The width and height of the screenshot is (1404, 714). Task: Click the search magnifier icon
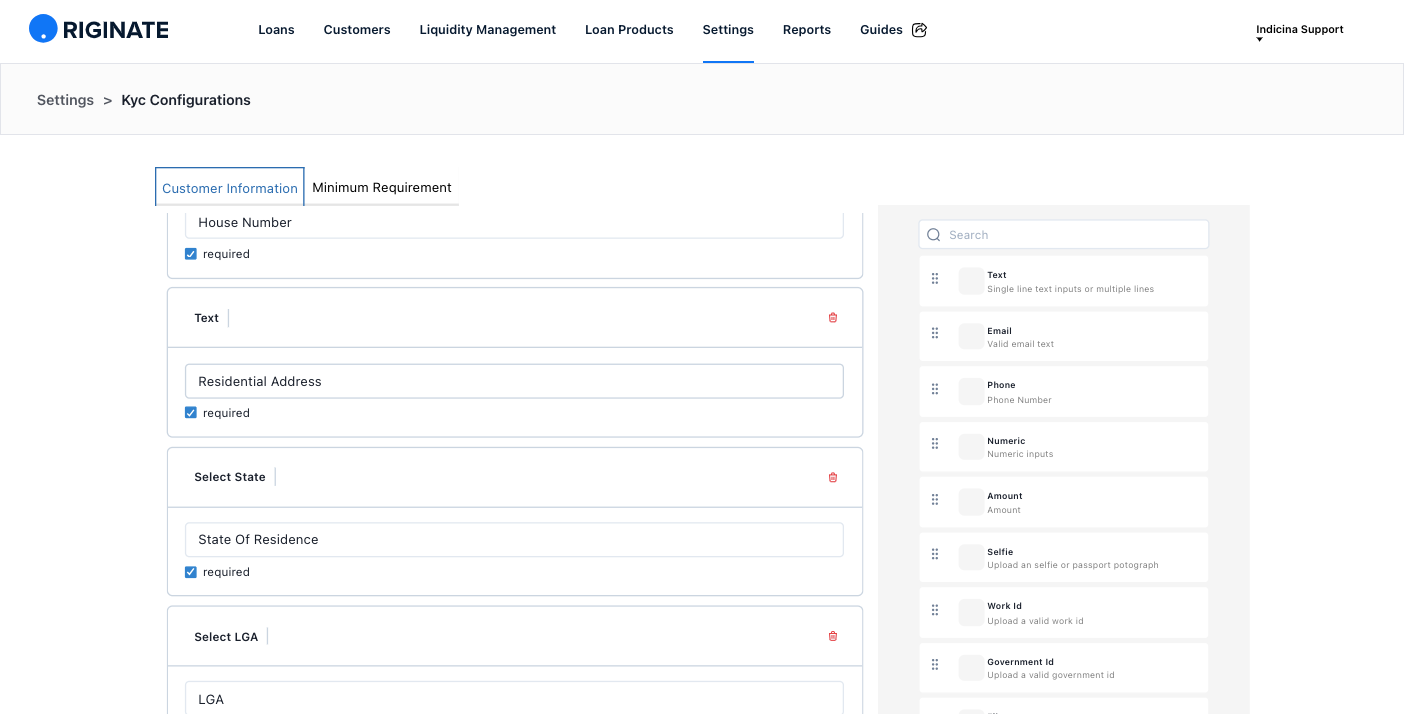(x=934, y=235)
